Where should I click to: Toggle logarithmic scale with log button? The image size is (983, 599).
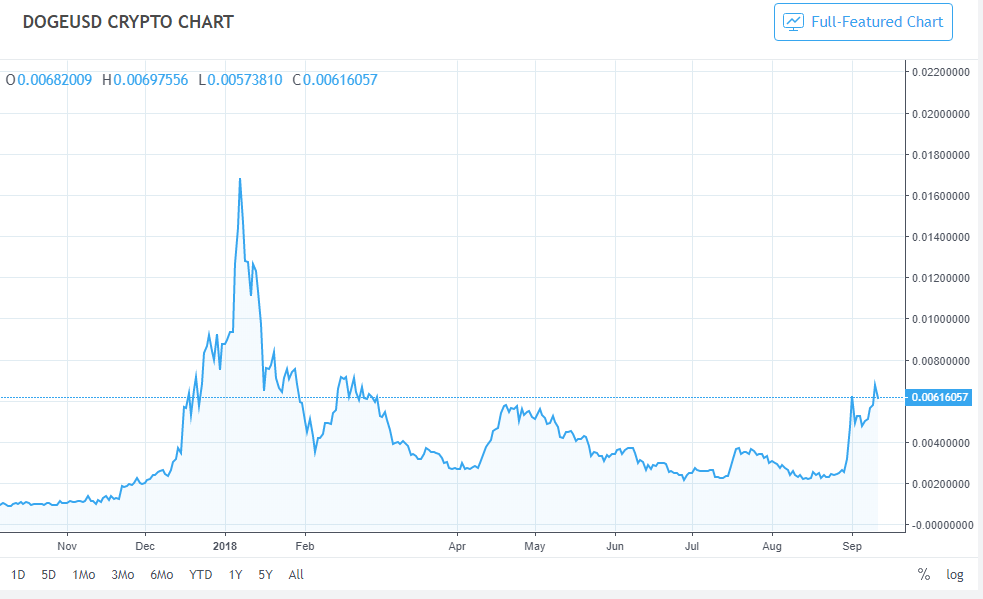(x=955, y=575)
